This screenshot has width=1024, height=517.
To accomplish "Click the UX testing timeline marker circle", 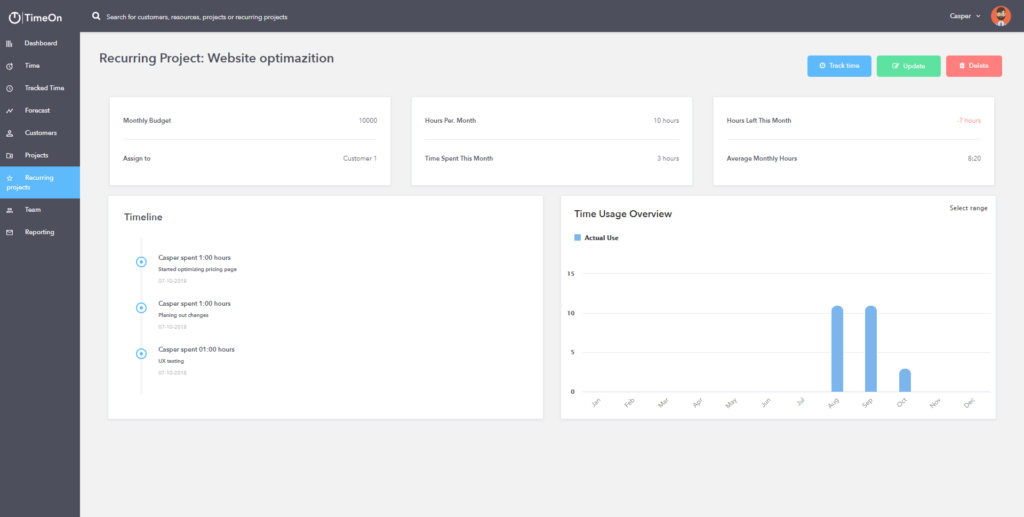I will click(x=141, y=354).
